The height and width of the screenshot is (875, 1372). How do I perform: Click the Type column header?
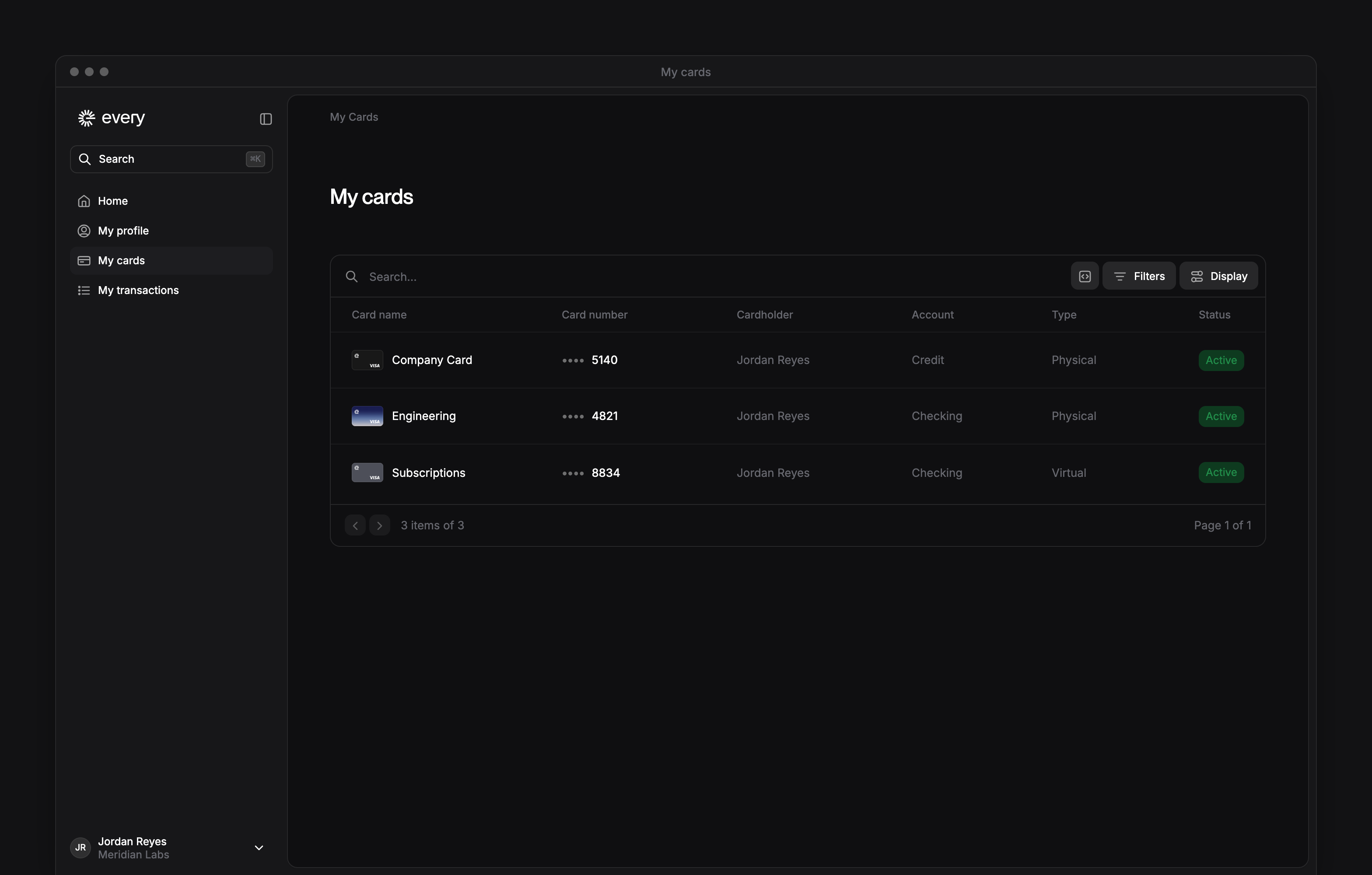[1064, 315]
